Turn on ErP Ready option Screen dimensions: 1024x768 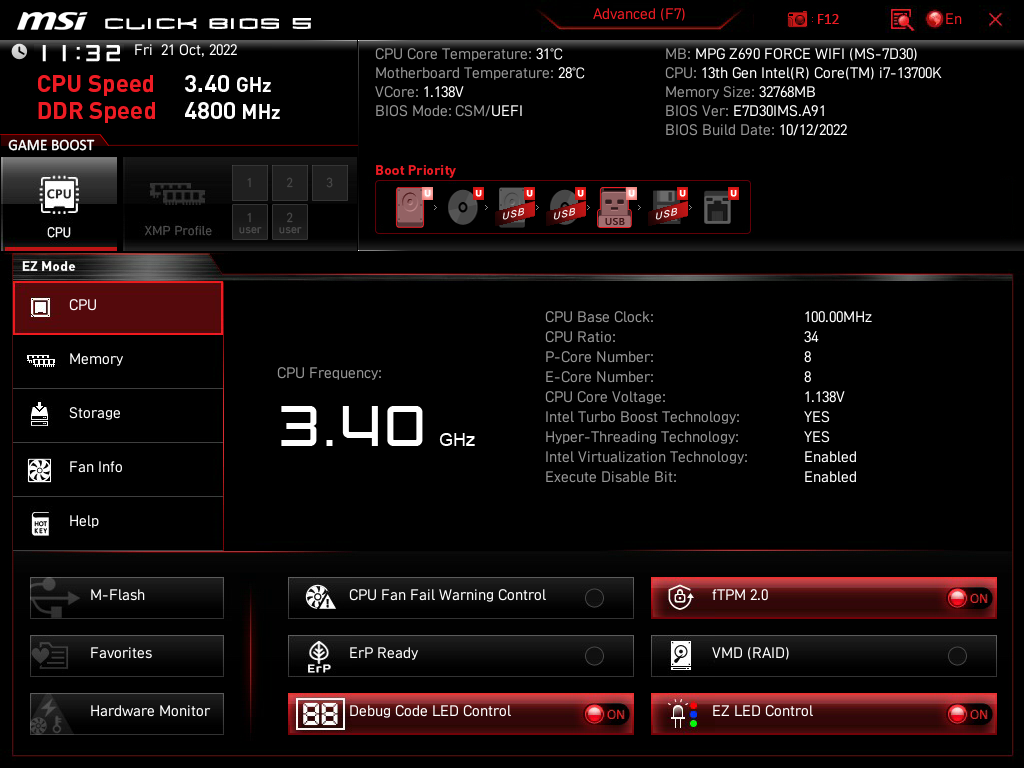[x=594, y=656]
